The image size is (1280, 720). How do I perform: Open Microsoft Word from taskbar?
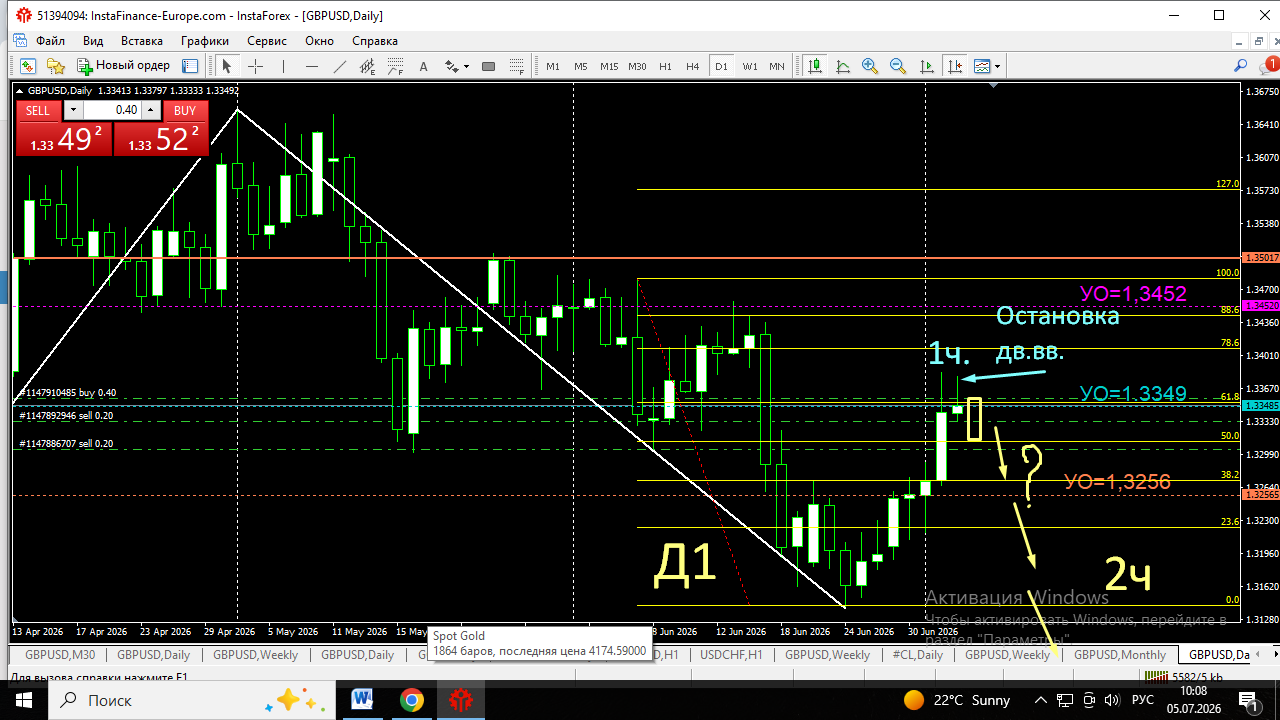pos(362,700)
